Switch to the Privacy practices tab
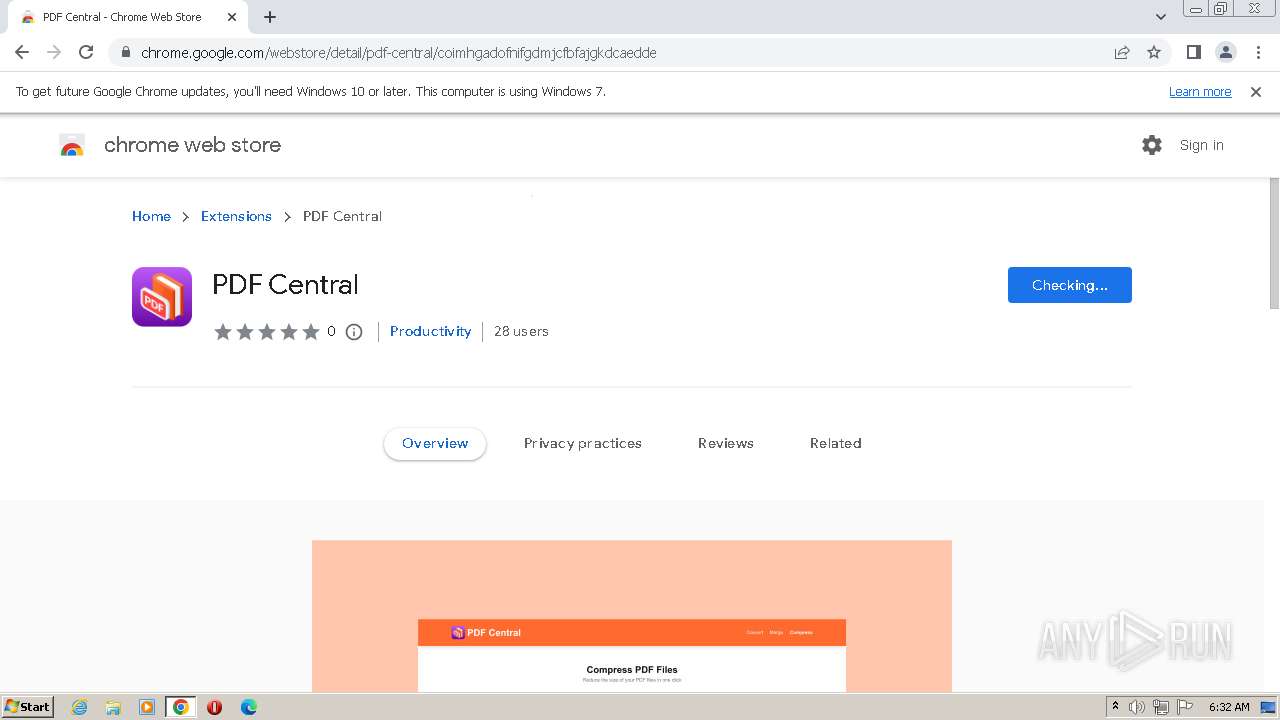The image size is (1280, 720). [583, 443]
